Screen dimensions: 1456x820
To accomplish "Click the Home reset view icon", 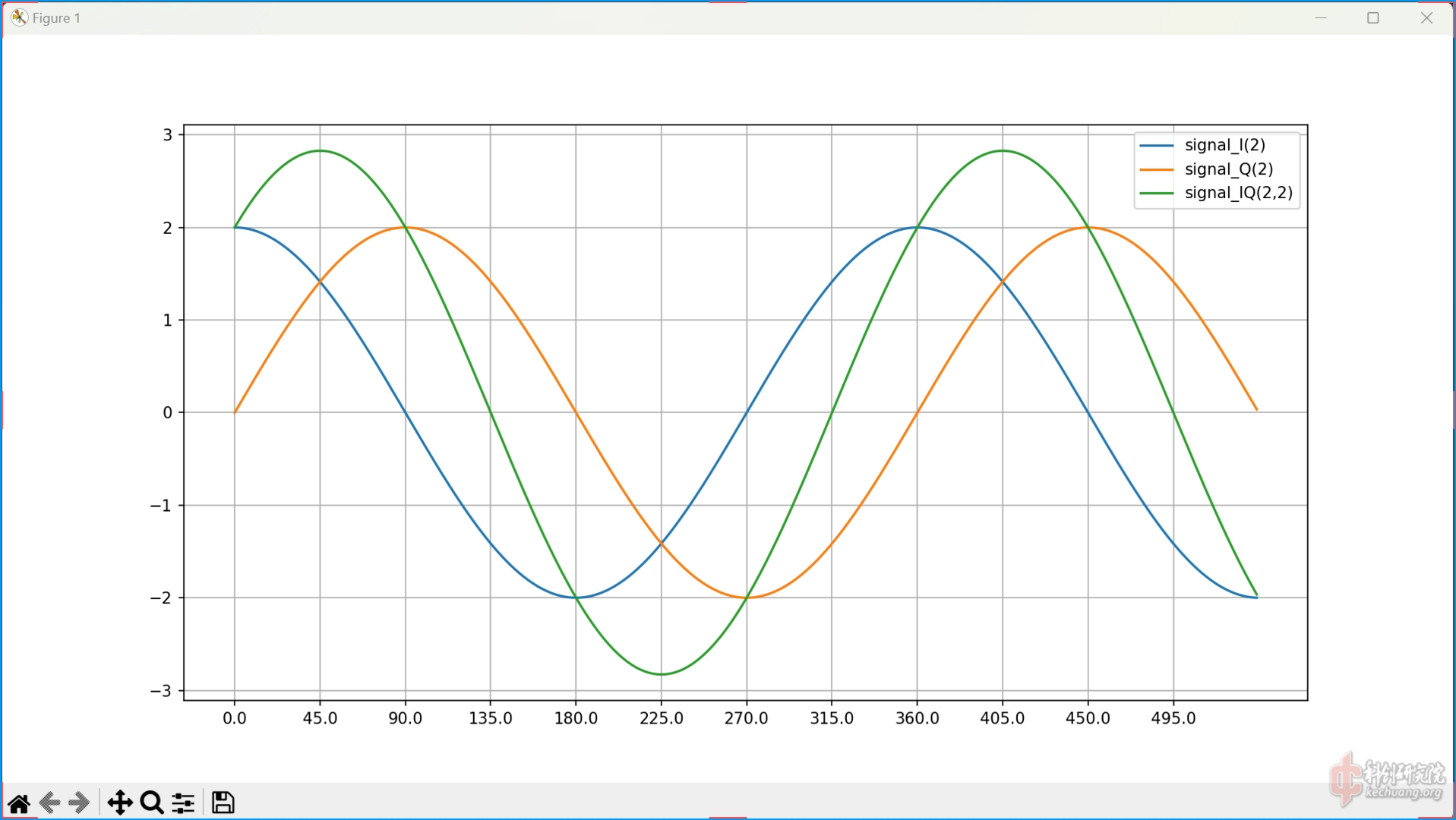I will [x=19, y=803].
